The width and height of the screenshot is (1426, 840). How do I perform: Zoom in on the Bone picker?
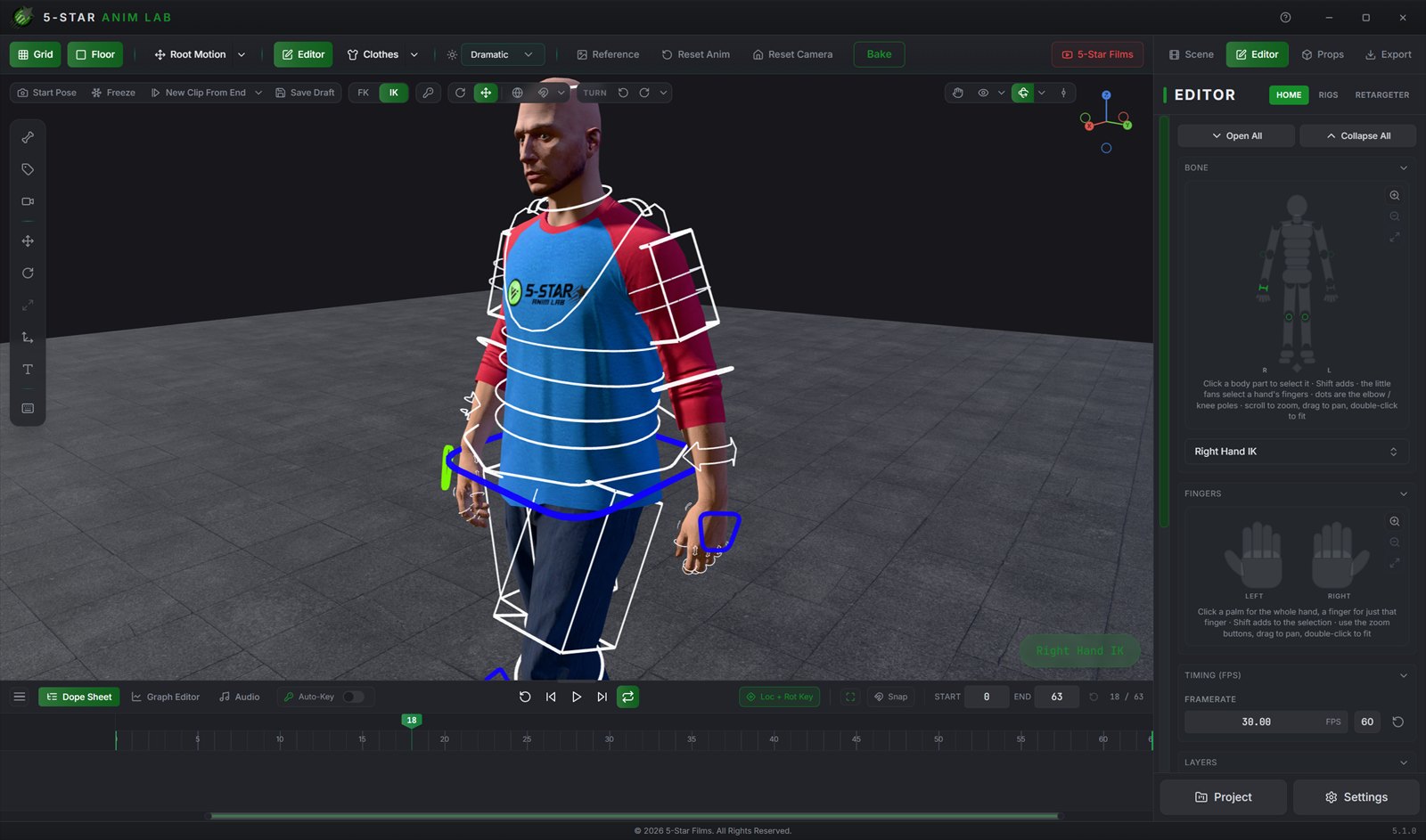pos(1395,195)
